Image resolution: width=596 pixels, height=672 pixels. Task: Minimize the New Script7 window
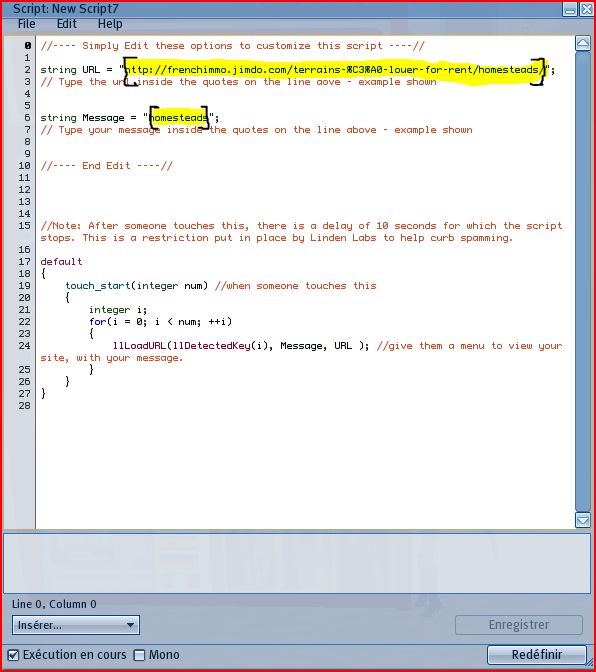tap(570, 9)
